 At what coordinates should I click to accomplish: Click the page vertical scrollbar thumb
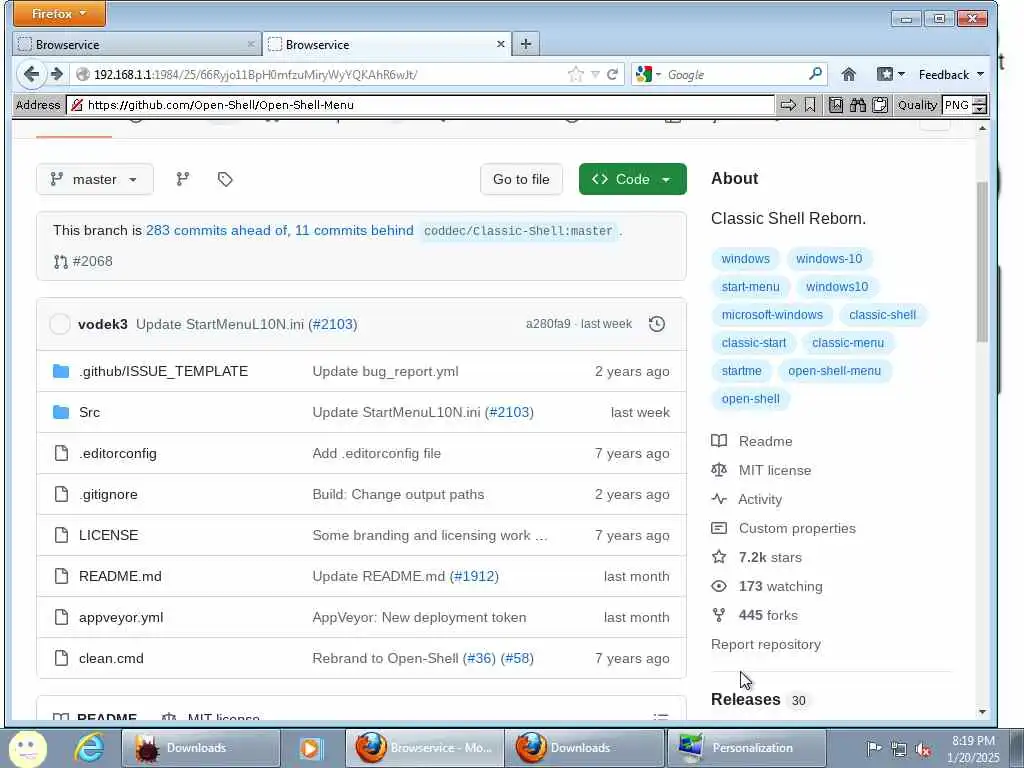tap(982, 261)
